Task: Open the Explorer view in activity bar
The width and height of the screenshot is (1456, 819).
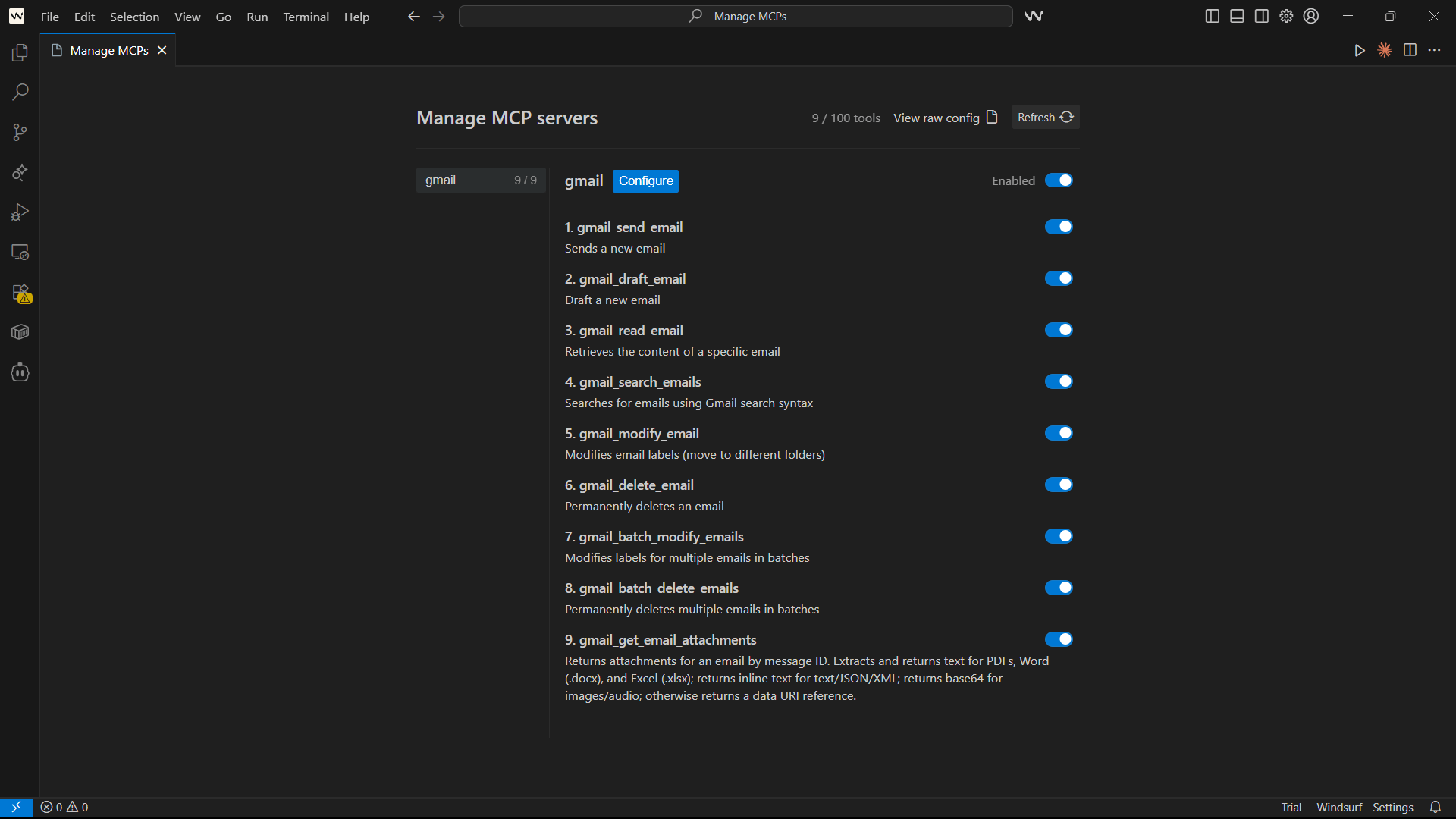Action: (20, 52)
